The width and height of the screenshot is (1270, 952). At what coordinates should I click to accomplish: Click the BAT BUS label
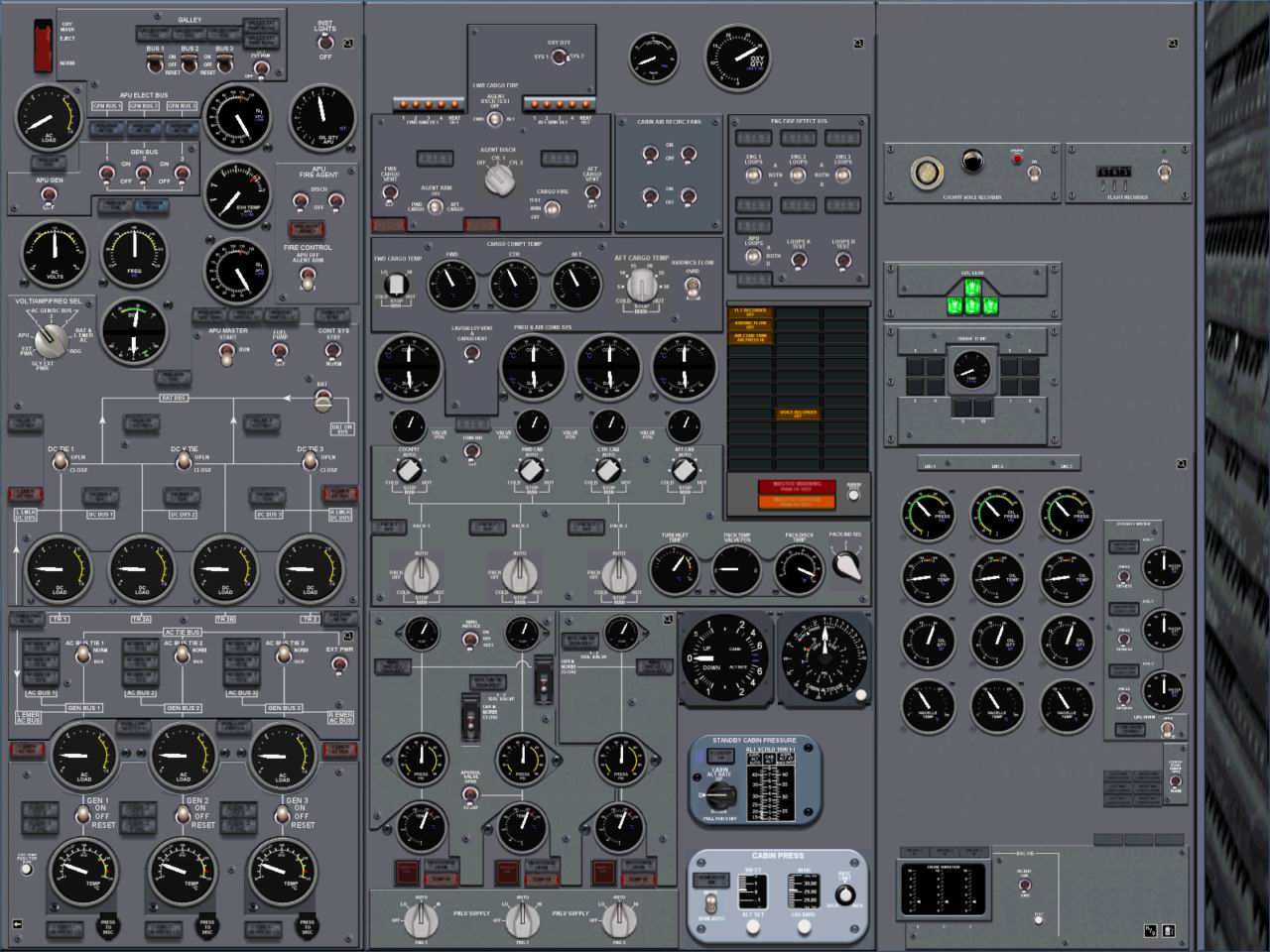coord(174,399)
